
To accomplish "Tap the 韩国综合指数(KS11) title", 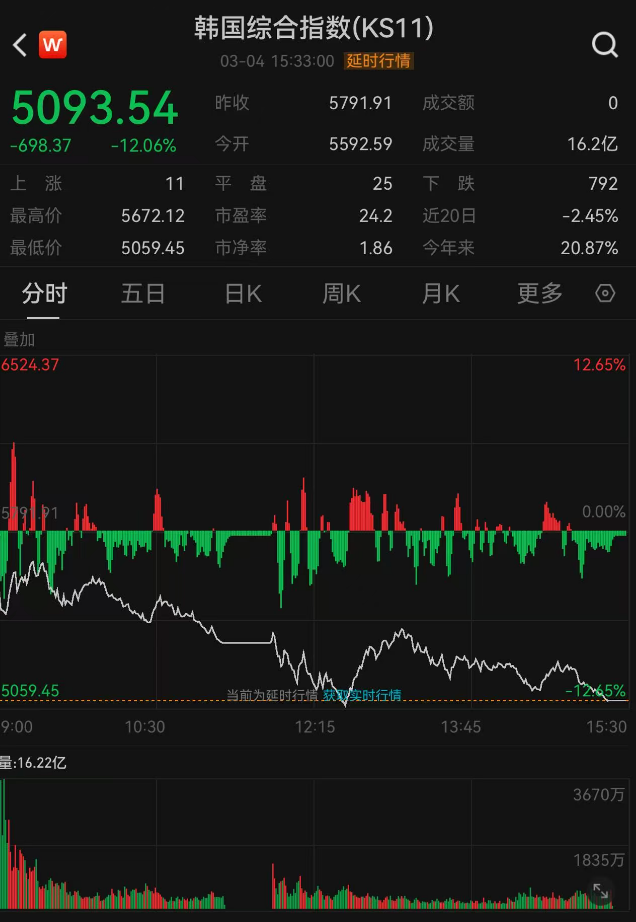I will click(x=314, y=28).
